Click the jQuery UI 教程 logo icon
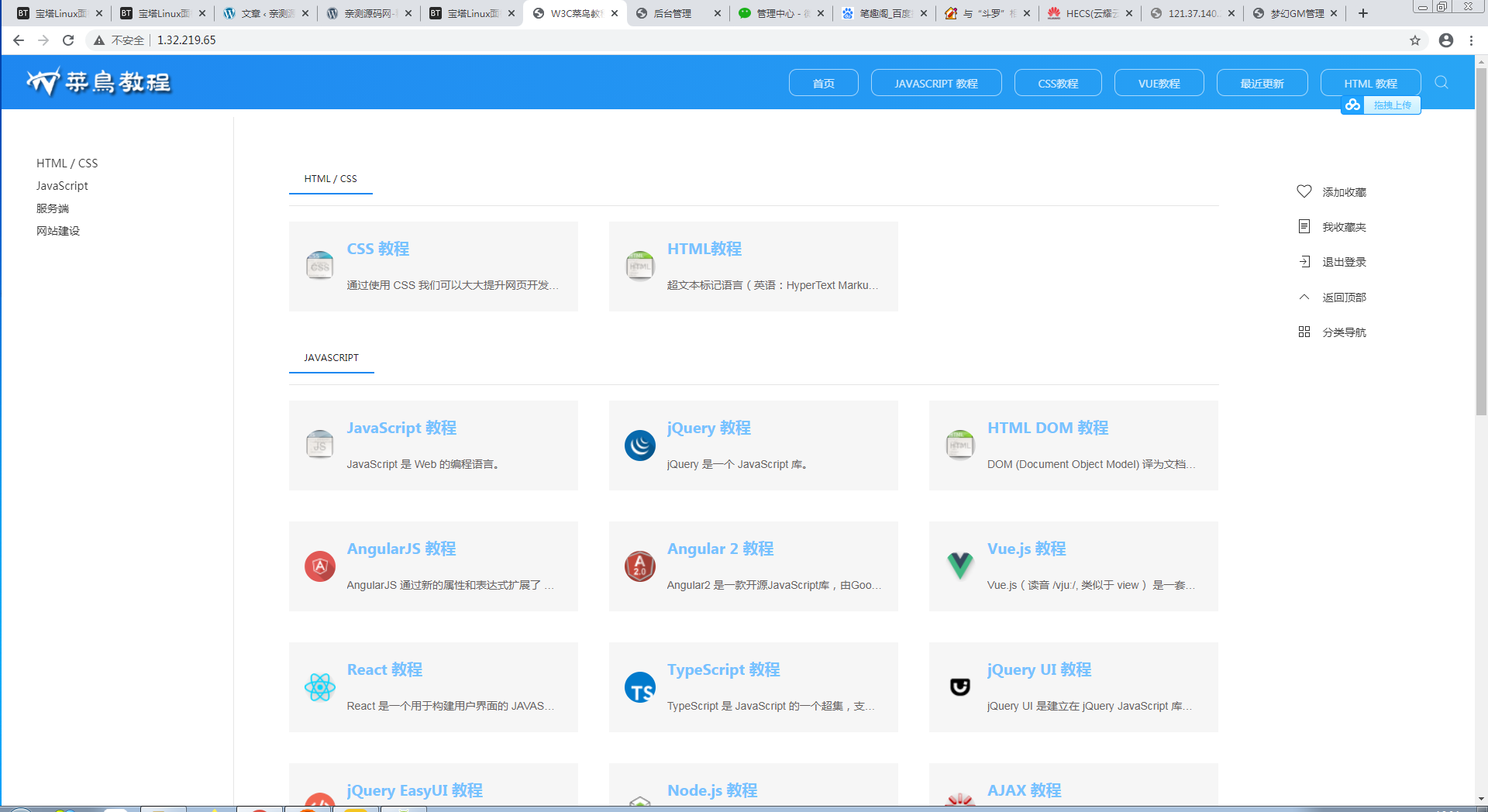Screen dimensions: 1488x812 (960, 687)
